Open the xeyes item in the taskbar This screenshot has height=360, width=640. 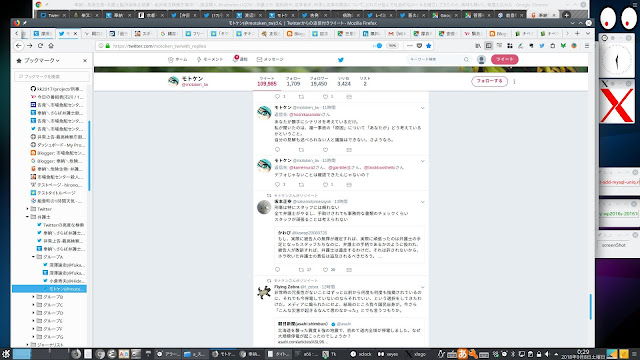click(x=388, y=354)
